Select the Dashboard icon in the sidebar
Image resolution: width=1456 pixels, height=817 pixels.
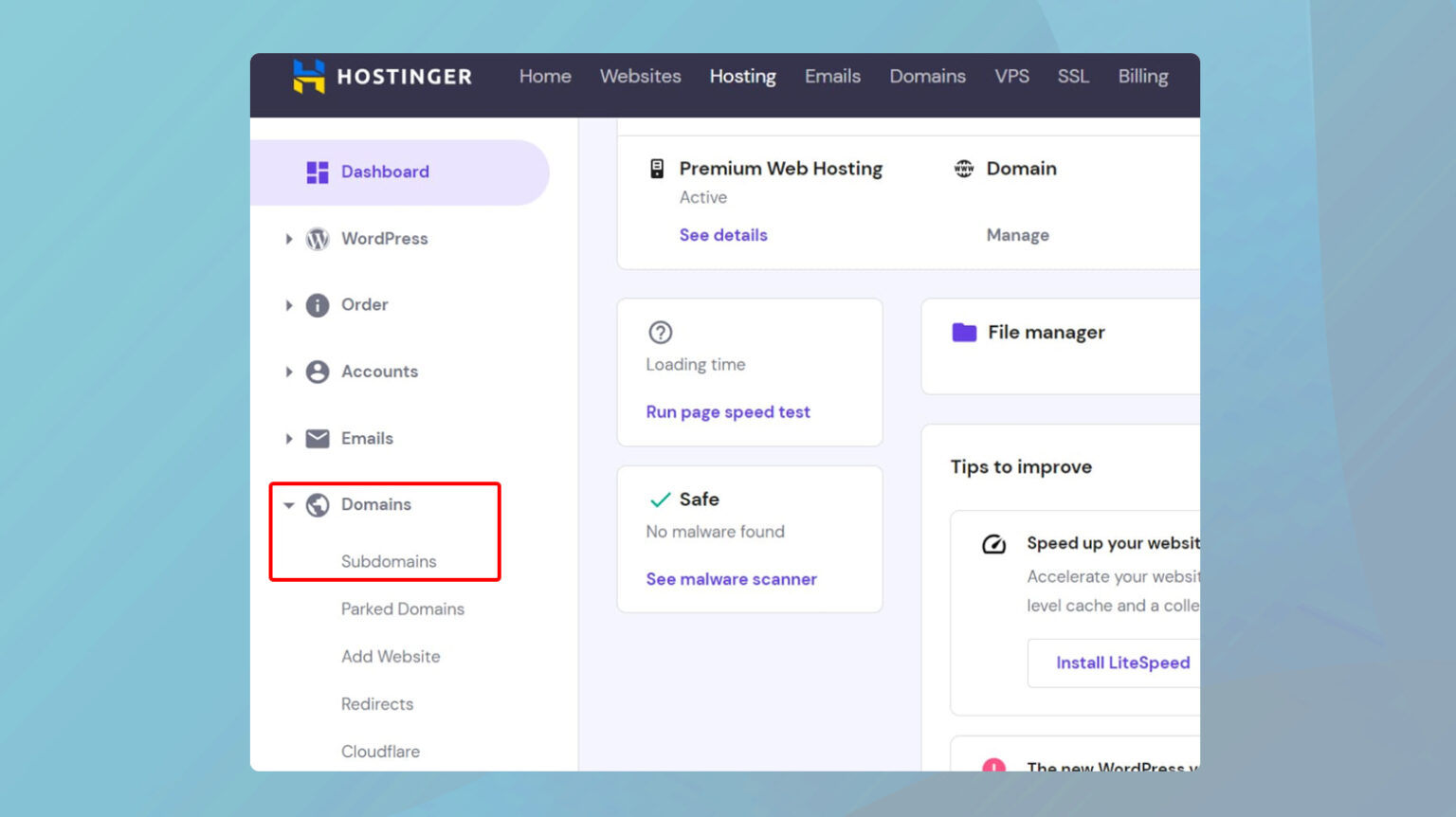[x=317, y=172]
